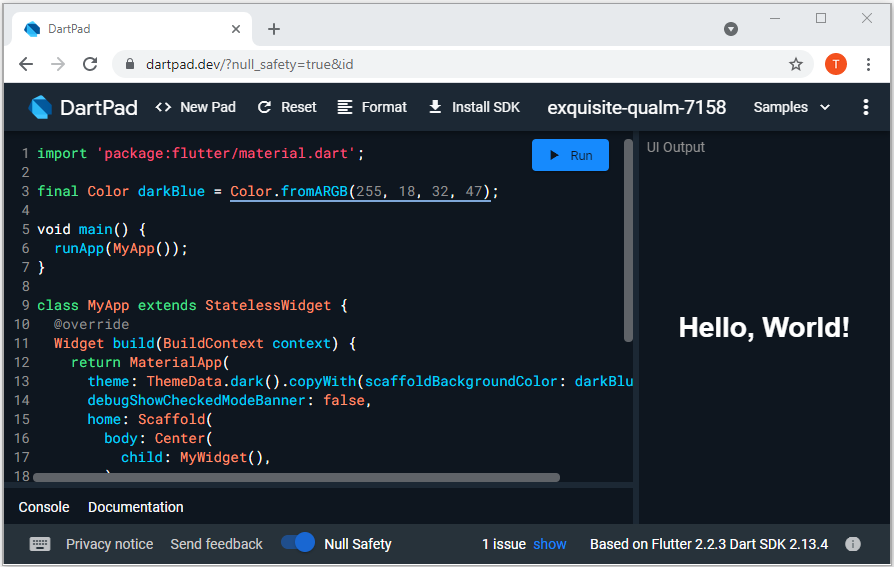Click the BuildContext context parameter

(x=247, y=343)
